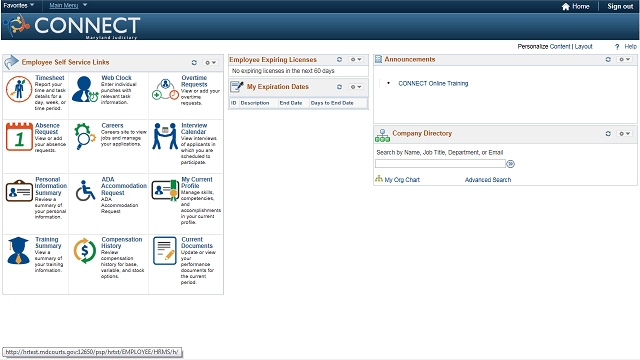Open the My Org Chart link
The width and height of the screenshot is (640, 360).
(x=402, y=180)
